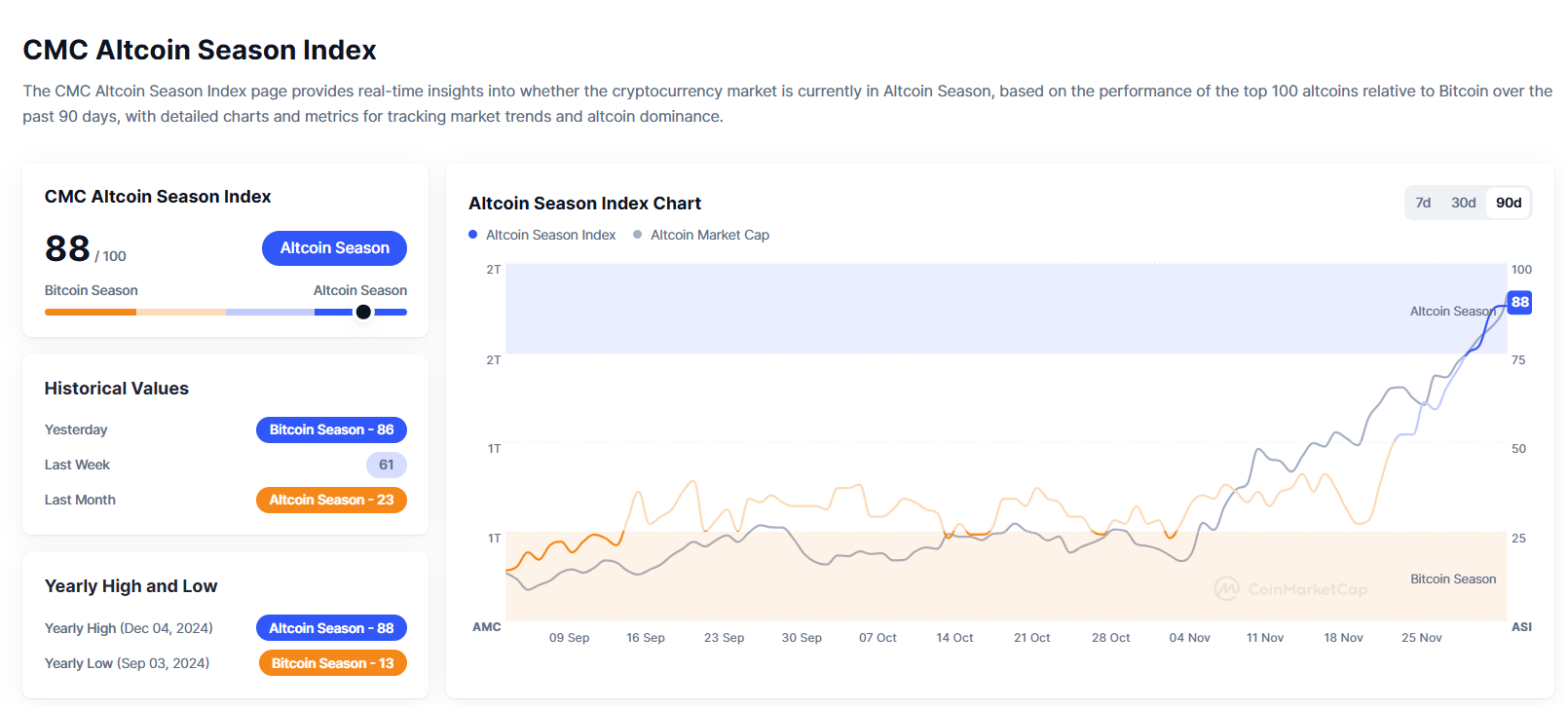Click the Yesterday badge reading 86
1568x709 pixels.
pyautogui.click(x=331, y=429)
